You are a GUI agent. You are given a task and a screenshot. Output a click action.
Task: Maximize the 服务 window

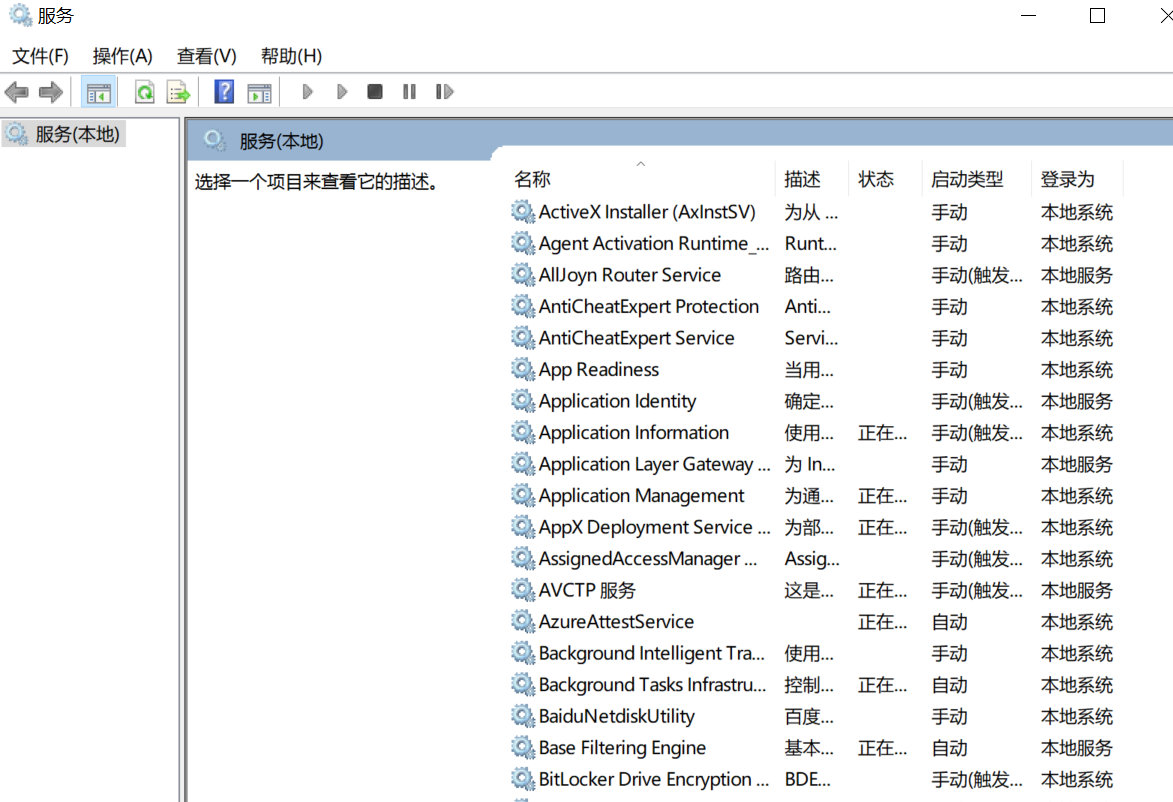pos(1097,16)
